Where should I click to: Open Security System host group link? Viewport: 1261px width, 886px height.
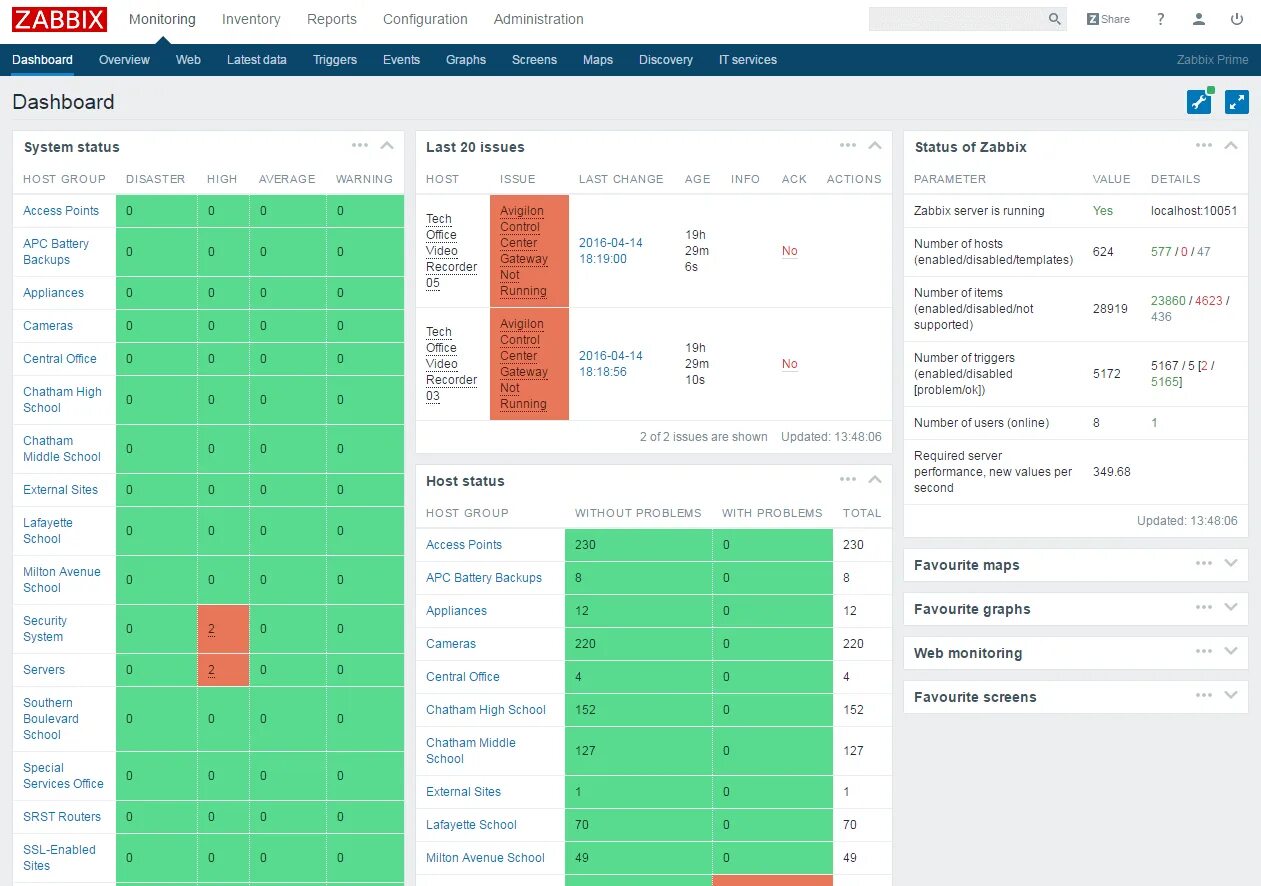[x=45, y=629]
